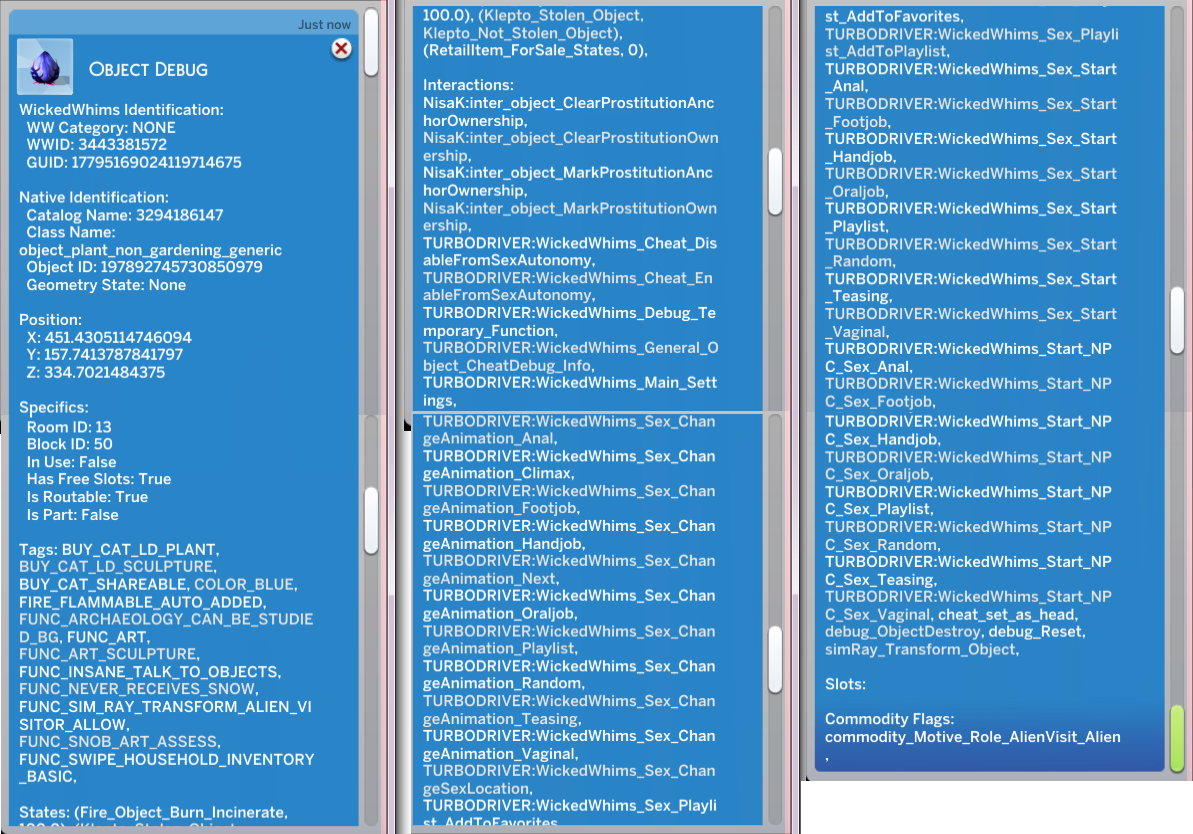Select the "WWID: 3443381572" value
The width and height of the screenshot is (1193, 834).
tap(97, 145)
